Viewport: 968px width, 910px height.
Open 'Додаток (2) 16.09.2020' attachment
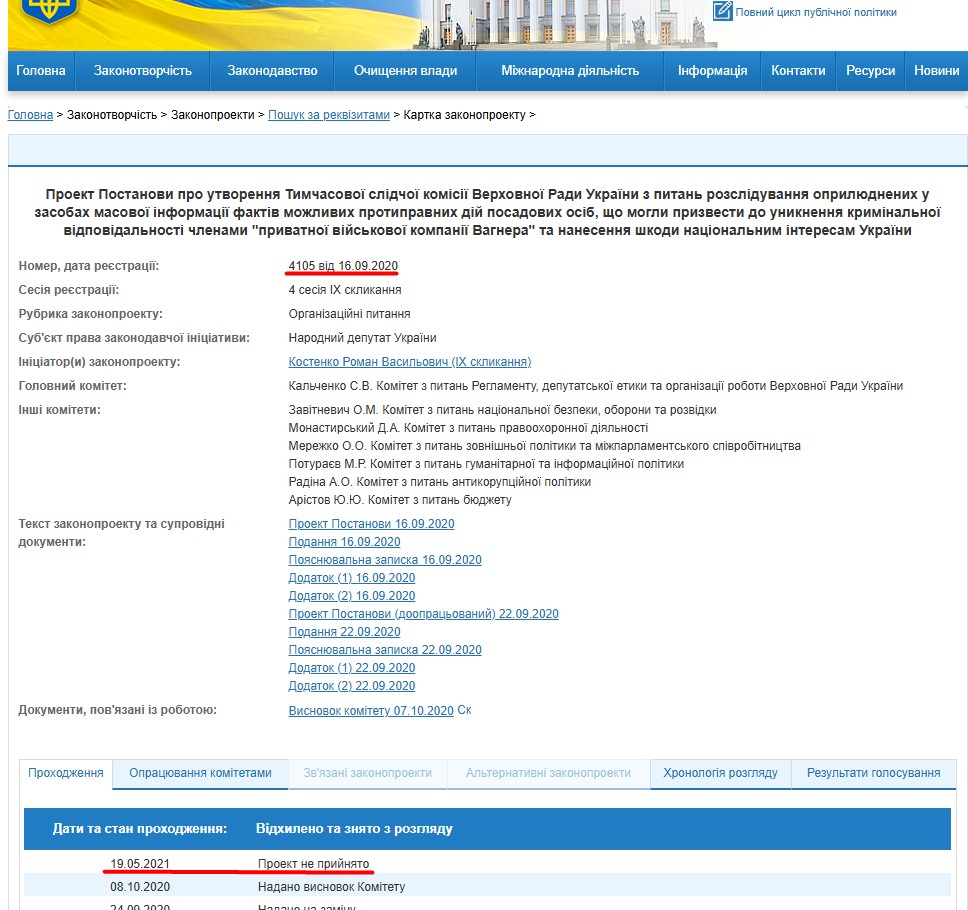[x=352, y=596]
